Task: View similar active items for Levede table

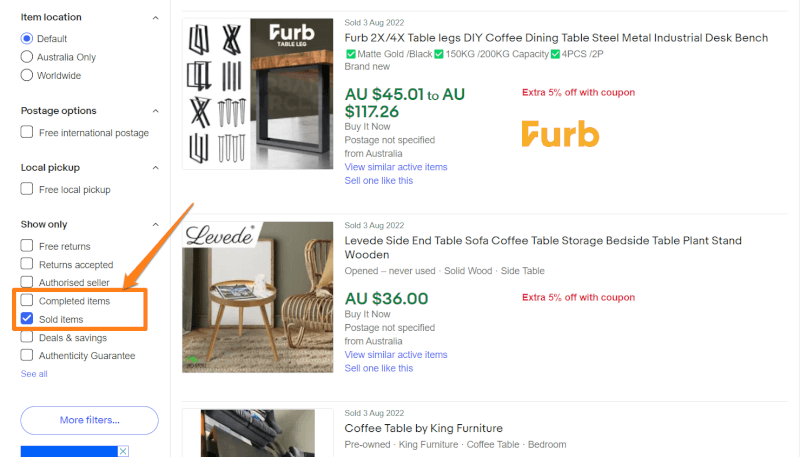Action: [x=396, y=354]
